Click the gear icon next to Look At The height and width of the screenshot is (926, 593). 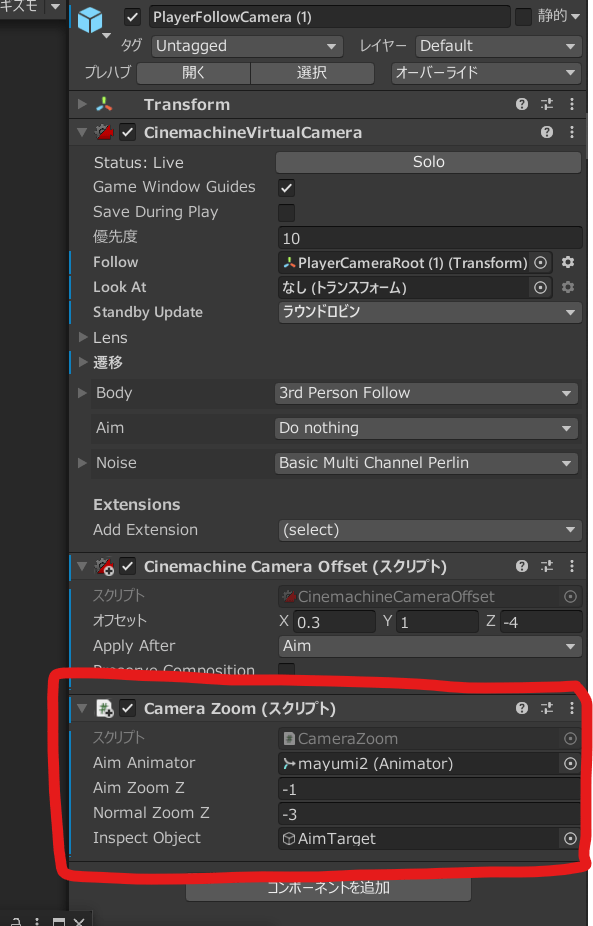[568, 288]
